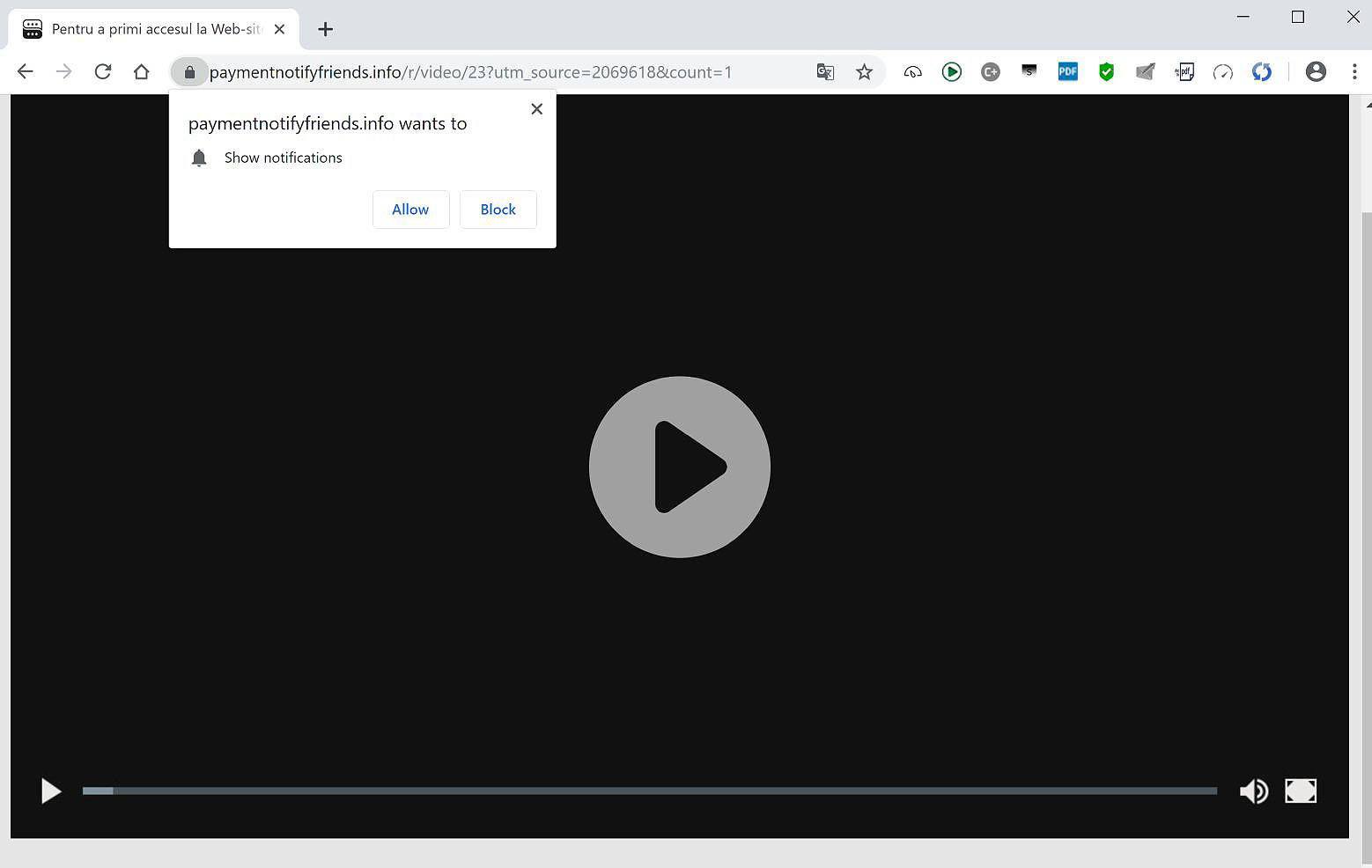
Task: Open a new browser tab
Action: [x=326, y=29]
